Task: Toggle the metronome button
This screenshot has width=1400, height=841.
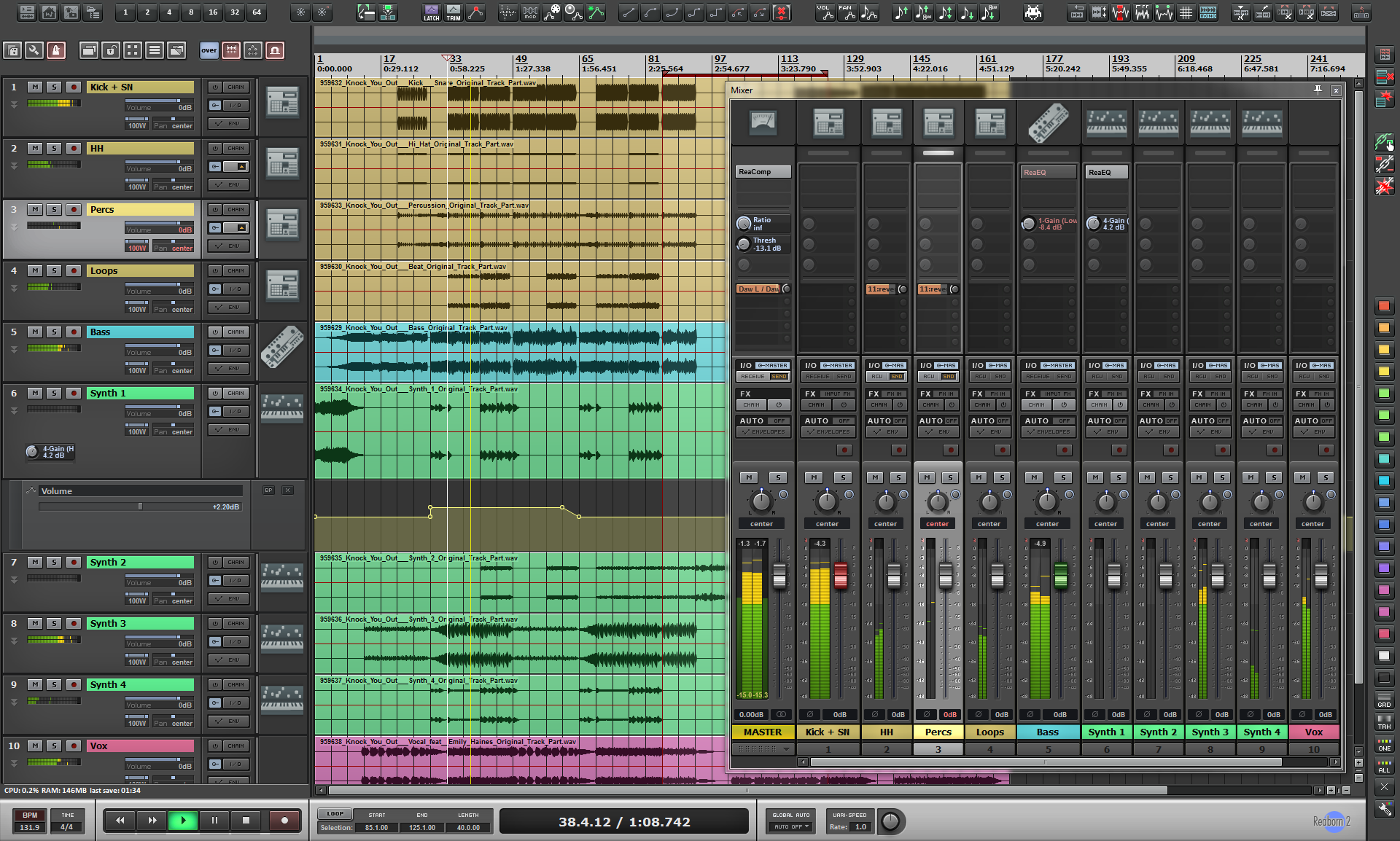Action: (56, 50)
